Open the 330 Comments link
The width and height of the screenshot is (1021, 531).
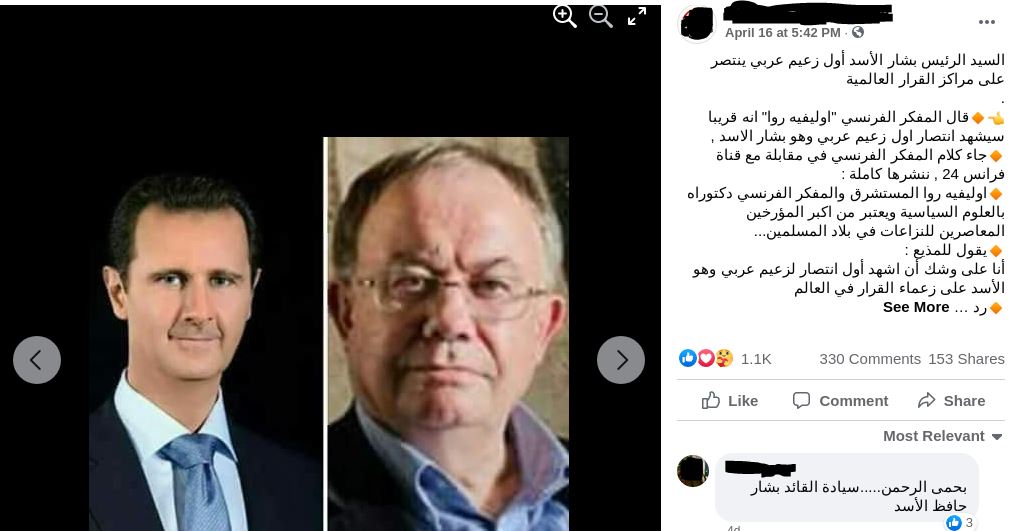click(x=870, y=359)
